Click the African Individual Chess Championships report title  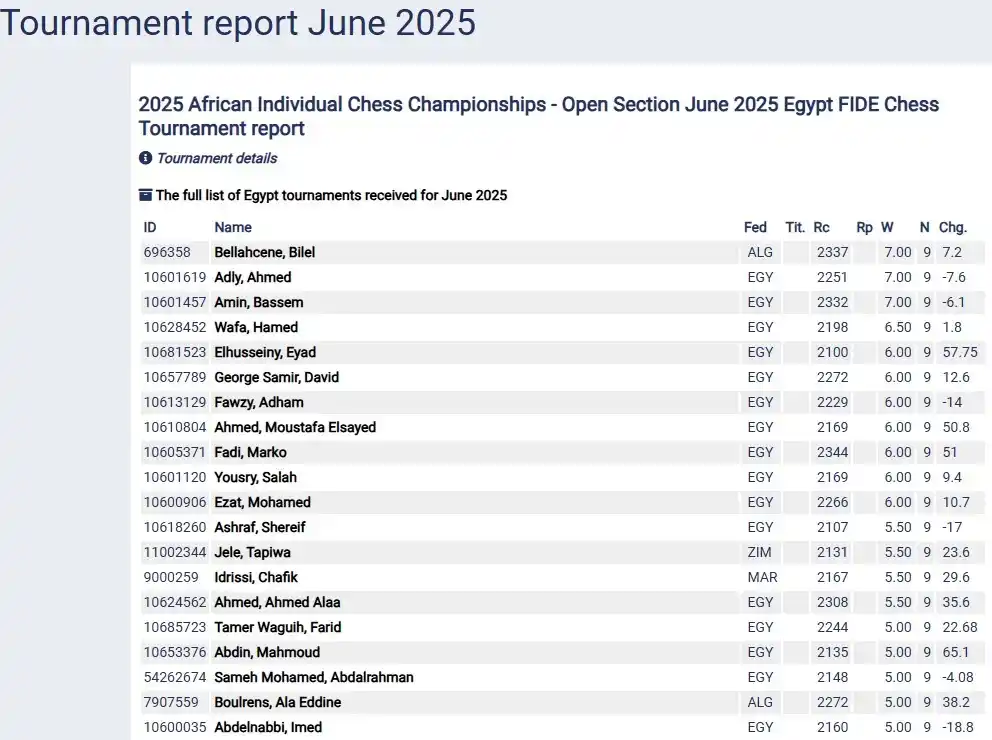pyautogui.click(x=538, y=116)
